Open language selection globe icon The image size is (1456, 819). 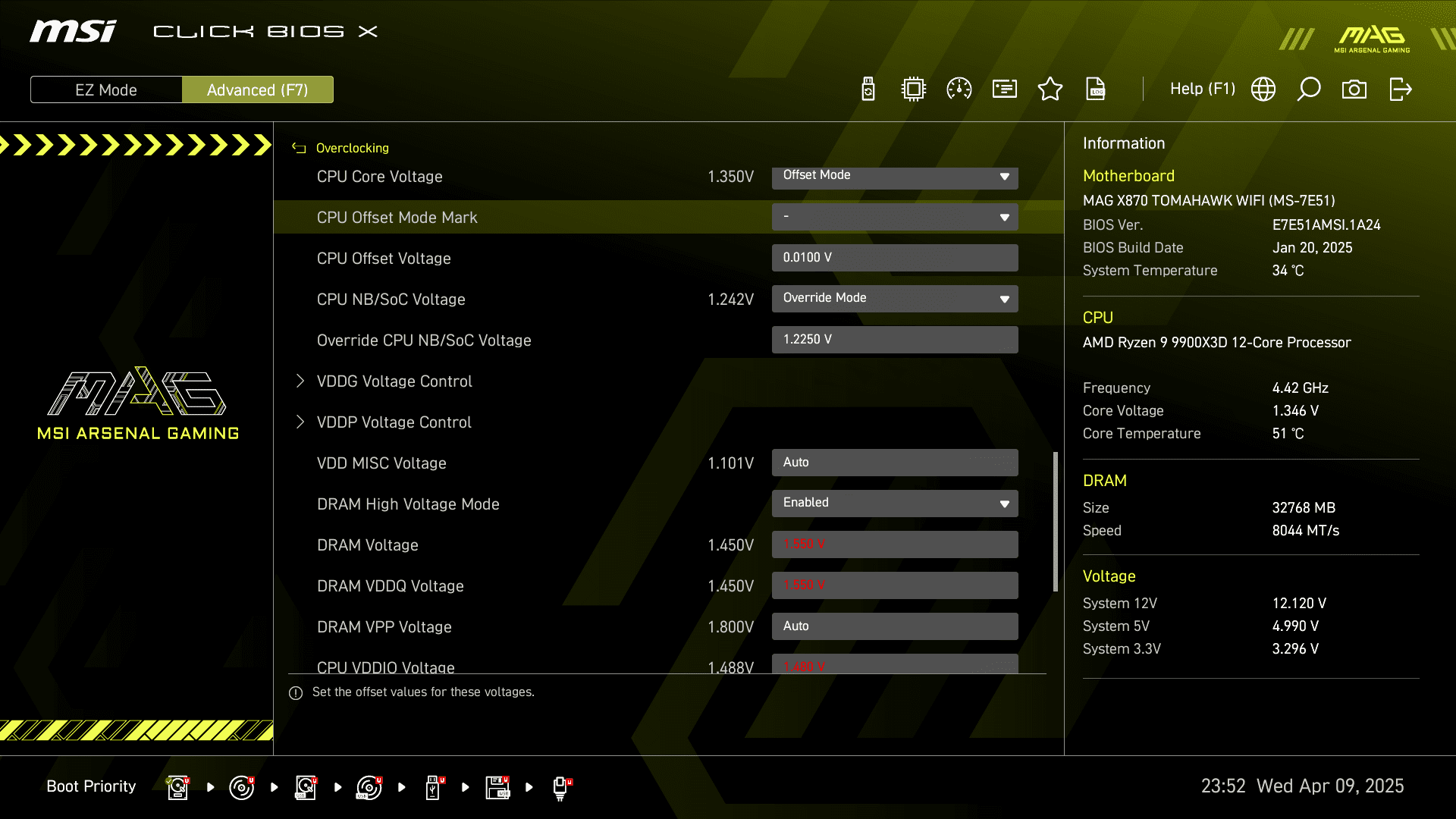pos(1263,89)
